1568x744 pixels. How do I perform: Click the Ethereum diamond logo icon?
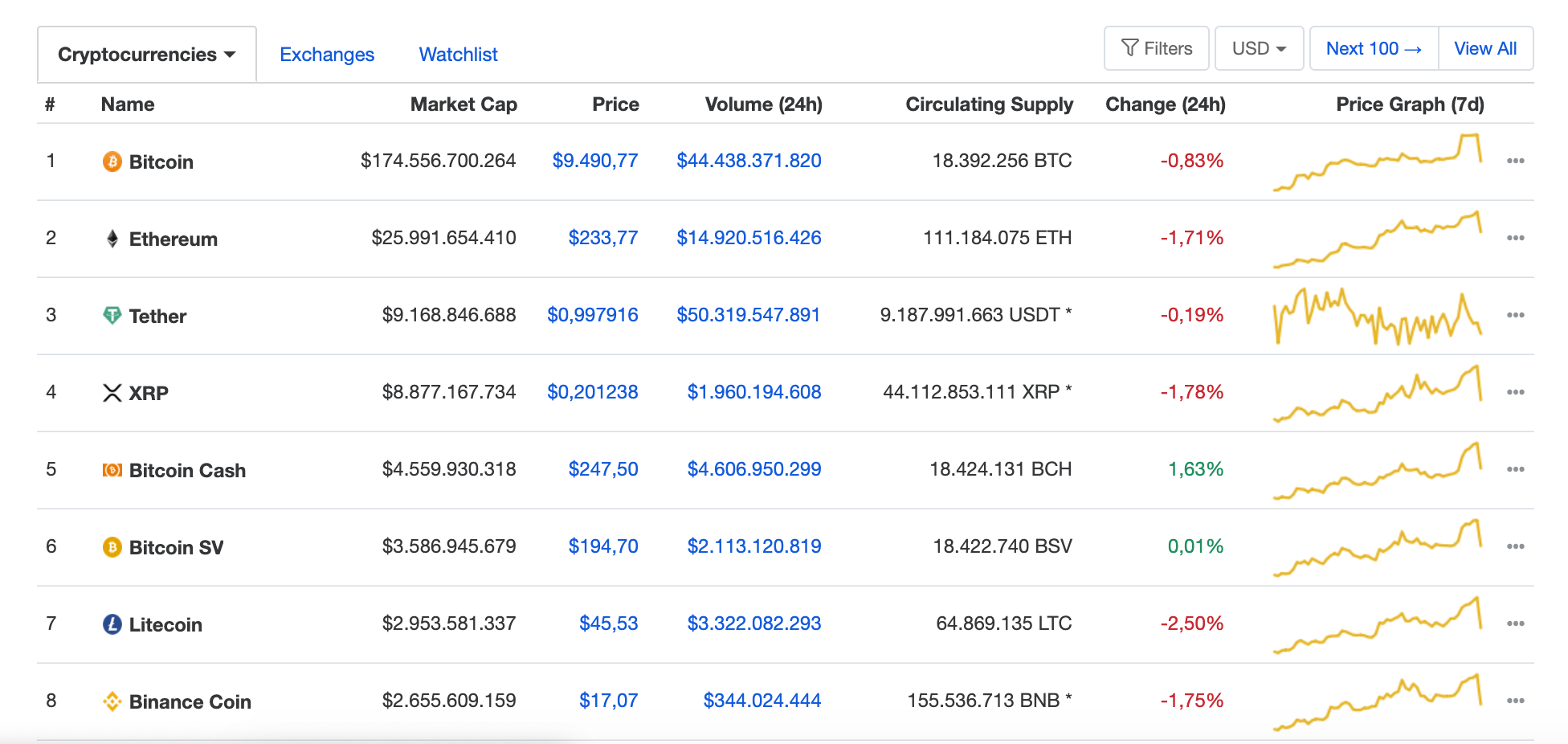tap(112, 239)
